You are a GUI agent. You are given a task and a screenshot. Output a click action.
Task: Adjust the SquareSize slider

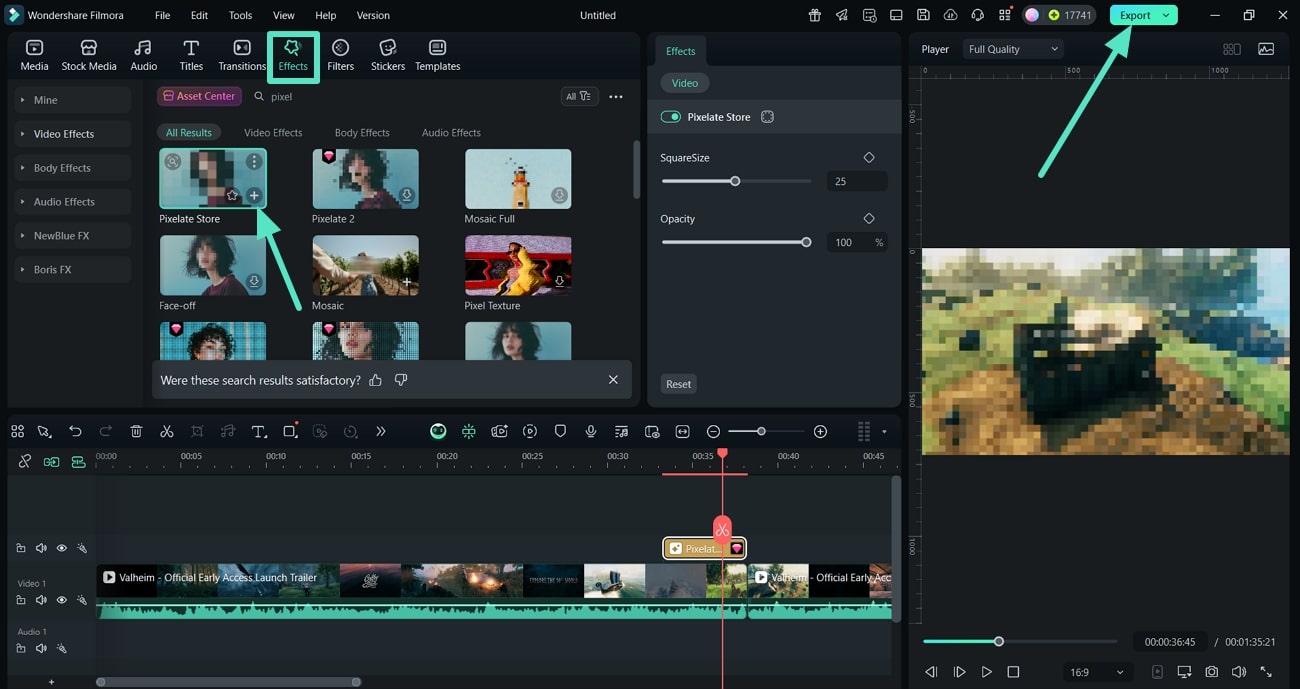[736, 181]
